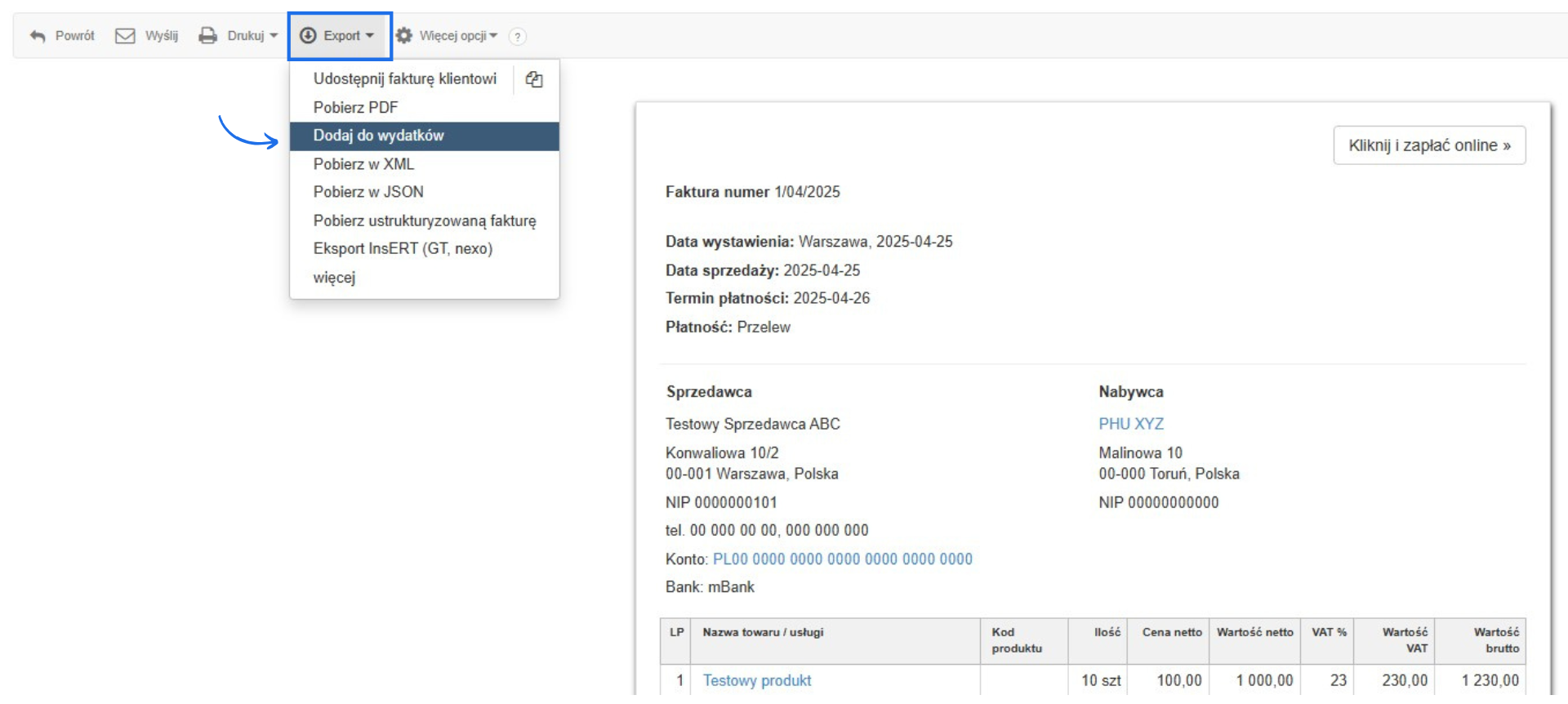1568x704 pixels.
Task: Open the Testowy produkt link
Action: (756, 680)
